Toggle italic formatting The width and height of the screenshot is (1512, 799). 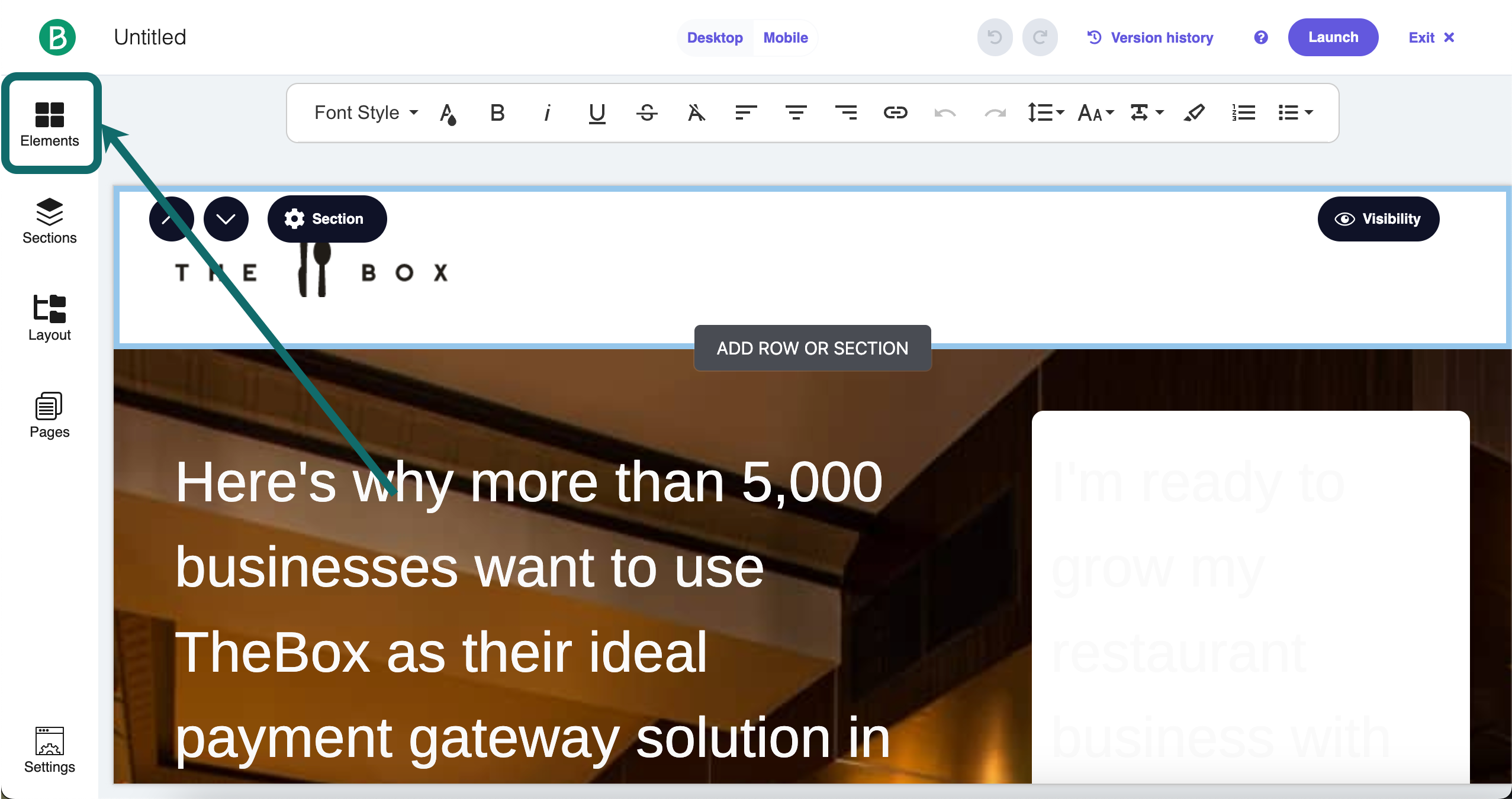point(547,112)
